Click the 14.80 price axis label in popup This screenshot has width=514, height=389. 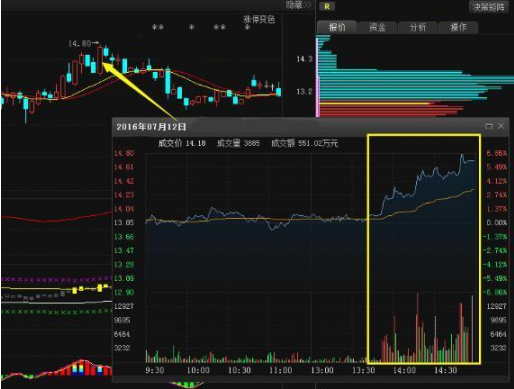[x=124, y=153]
